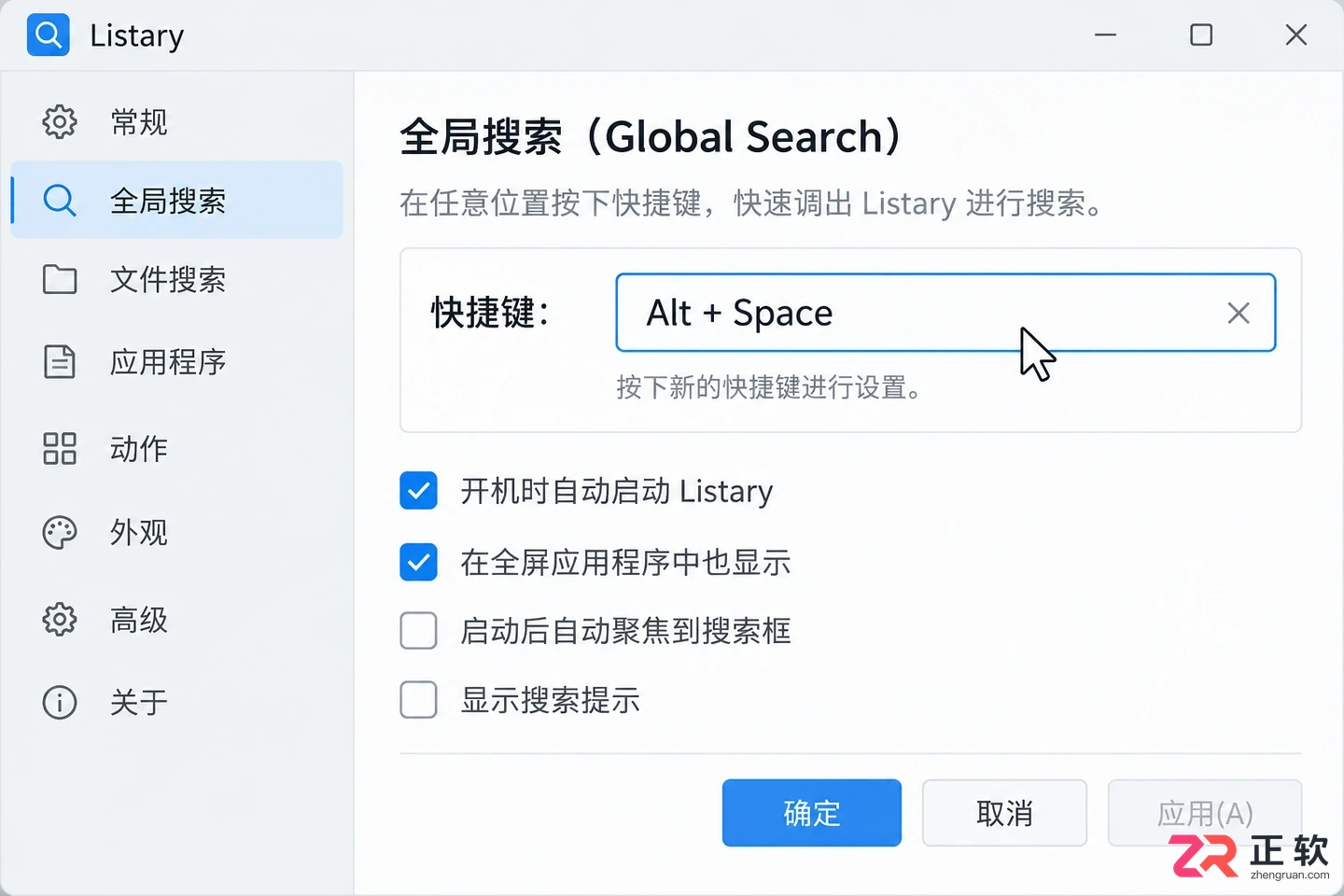Click the heading 全局搜索 (Global Search)
Viewport: 1344px width, 896px height.
coord(651,137)
